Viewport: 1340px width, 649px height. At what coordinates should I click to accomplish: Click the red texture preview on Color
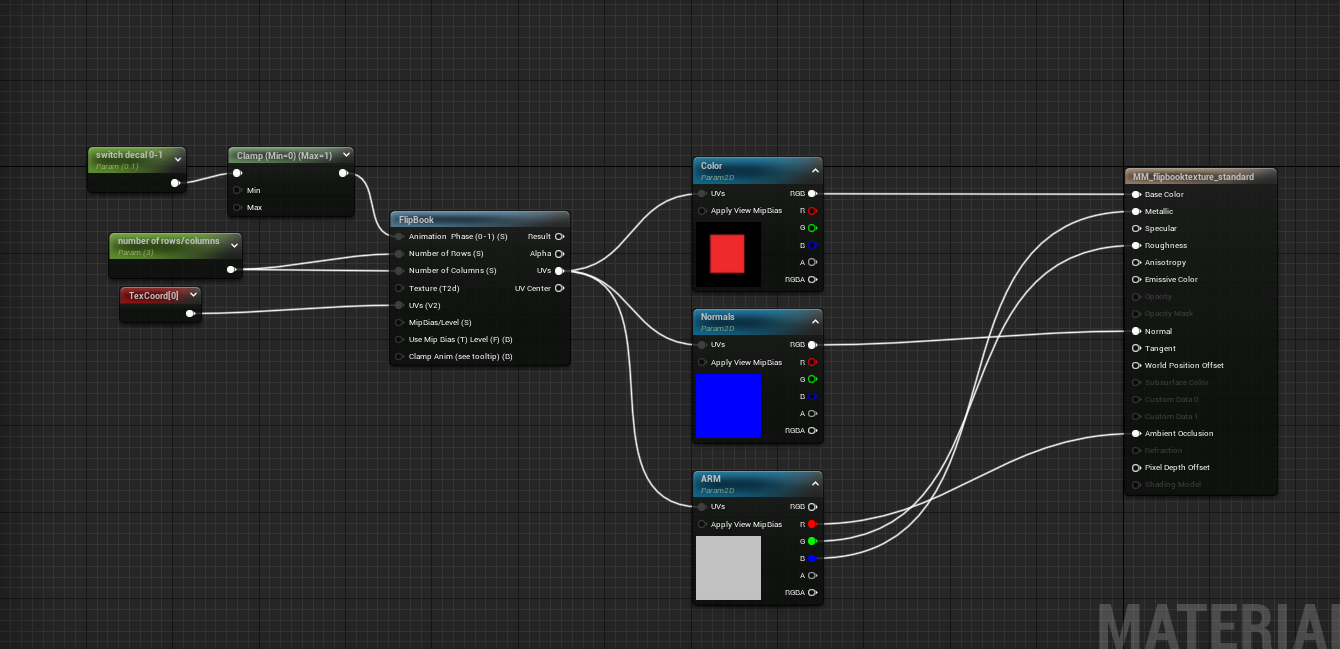click(x=727, y=254)
